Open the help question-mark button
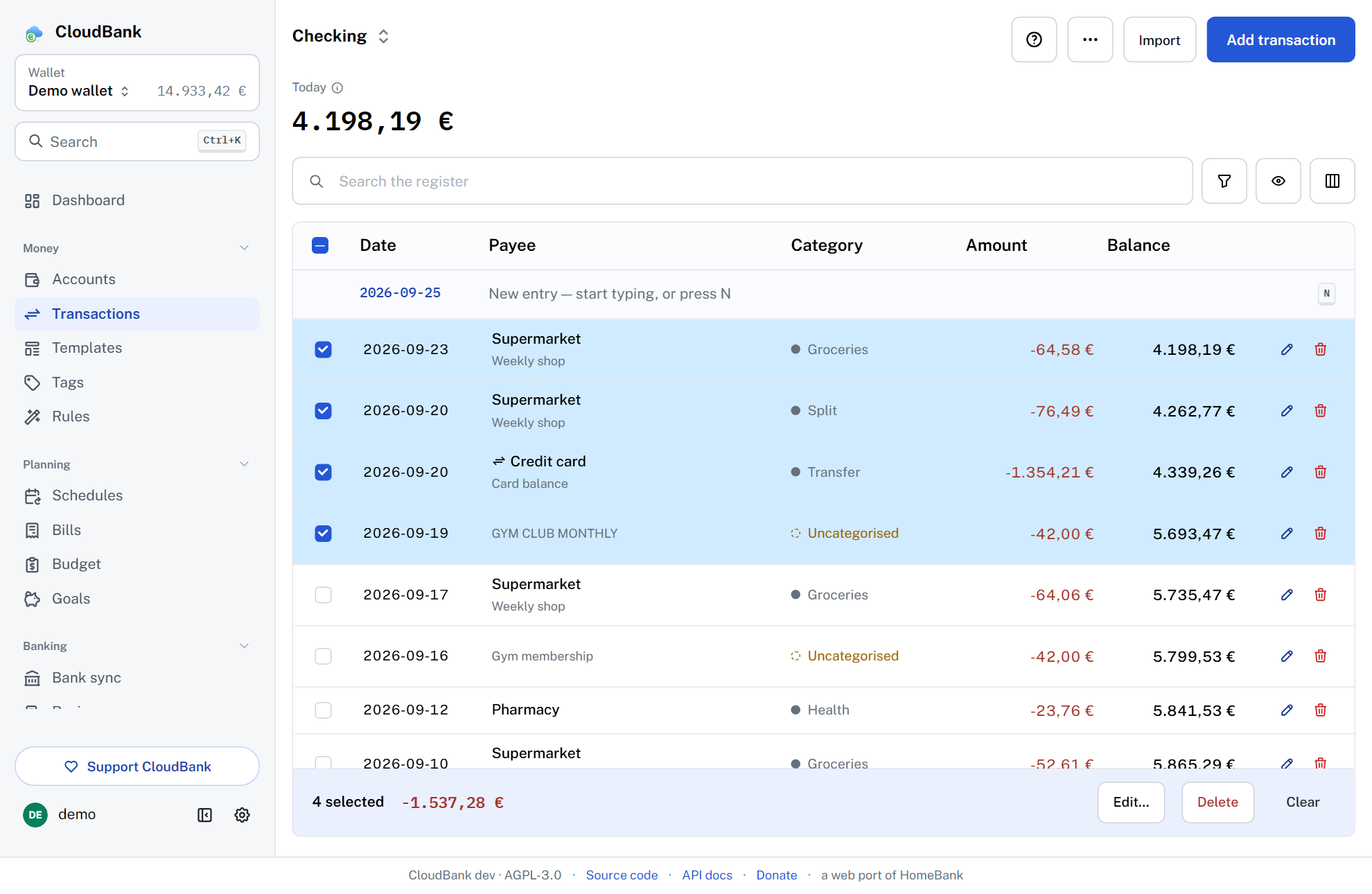Viewport: 1372px width, 894px height. pos(1034,40)
